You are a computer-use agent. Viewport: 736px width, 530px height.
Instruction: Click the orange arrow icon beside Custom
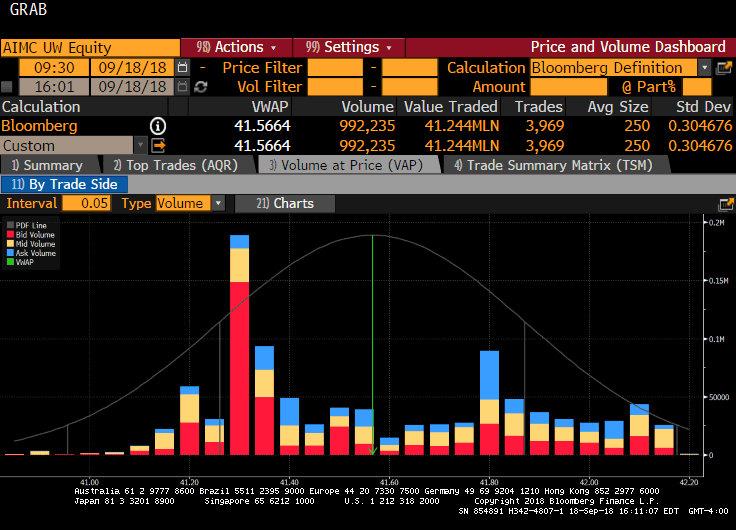157,145
